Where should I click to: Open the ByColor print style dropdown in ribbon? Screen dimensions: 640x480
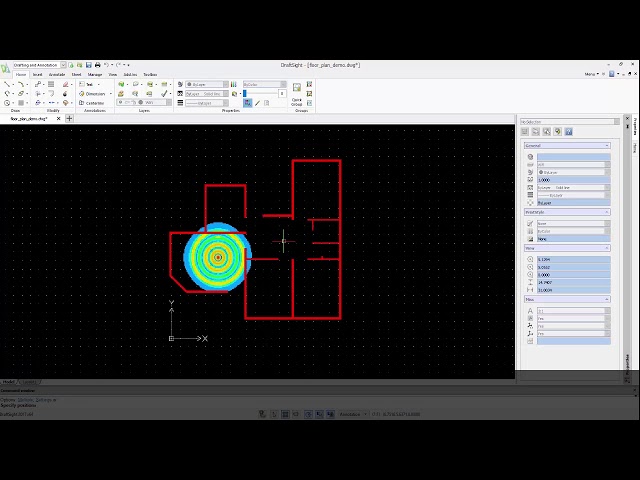(x=265, y=84)
